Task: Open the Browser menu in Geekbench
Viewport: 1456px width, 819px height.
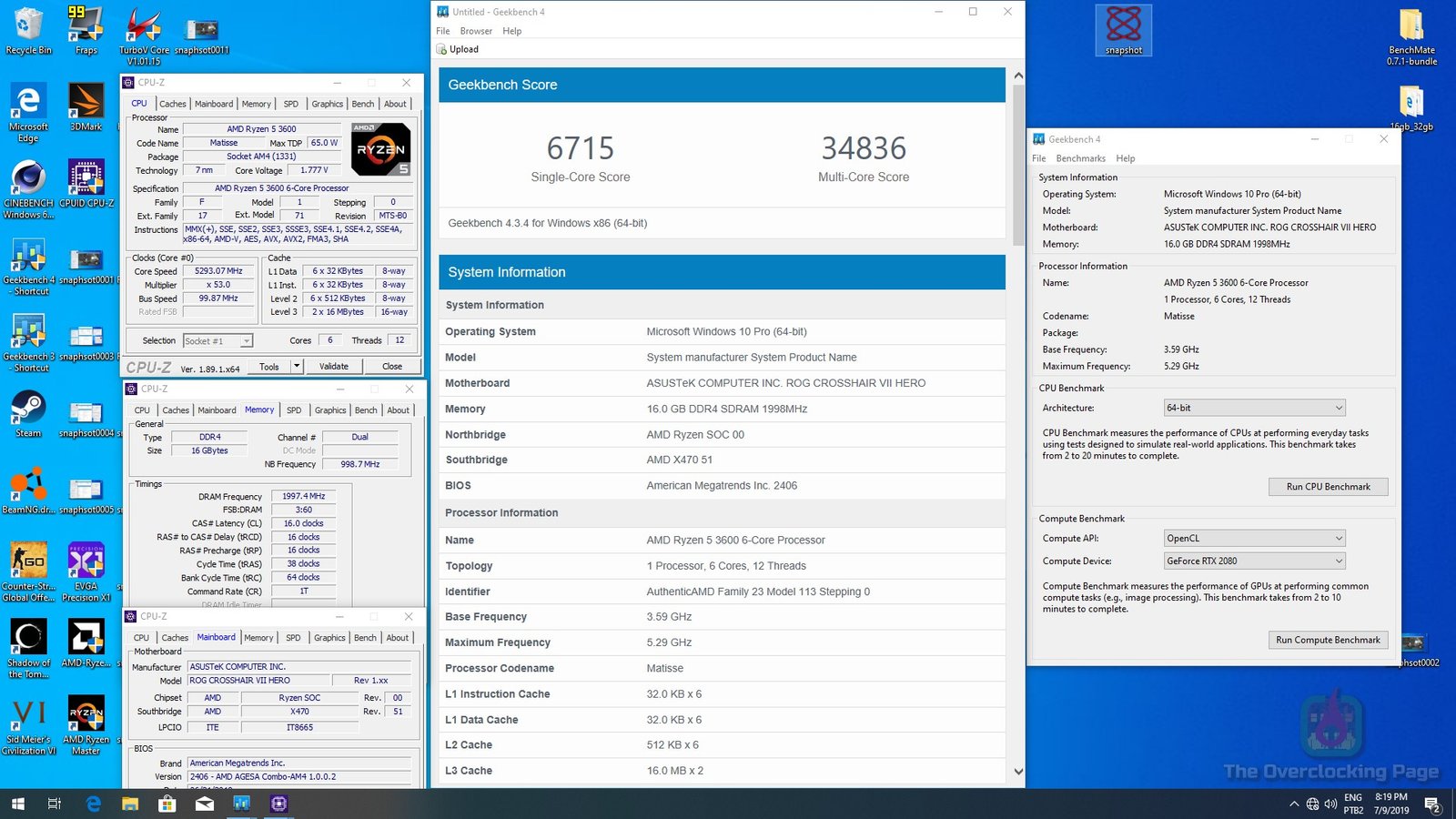Action: coord(476,30)
